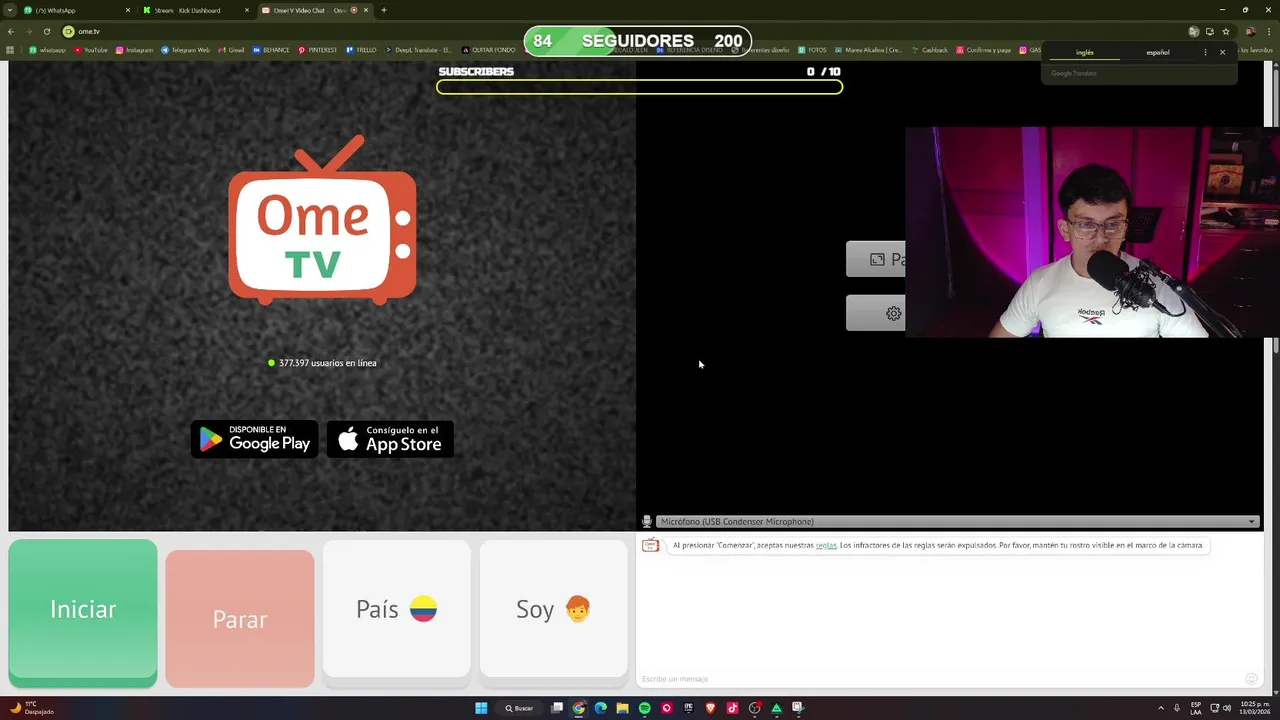Open the TRELLO bookmark
The image size is (1280, 720).
coord(362,50)
